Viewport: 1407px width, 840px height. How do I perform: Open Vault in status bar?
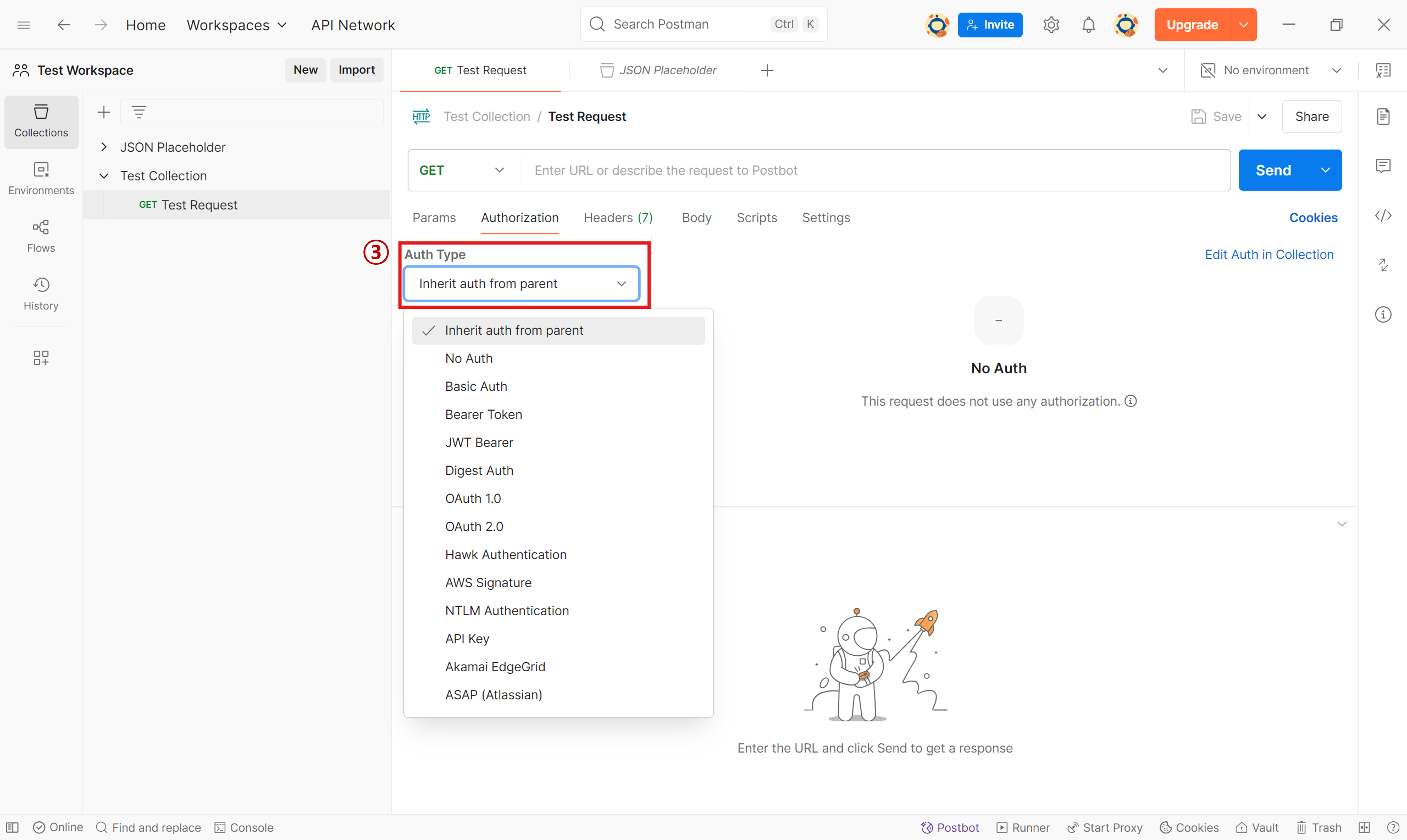[1257, 827]
